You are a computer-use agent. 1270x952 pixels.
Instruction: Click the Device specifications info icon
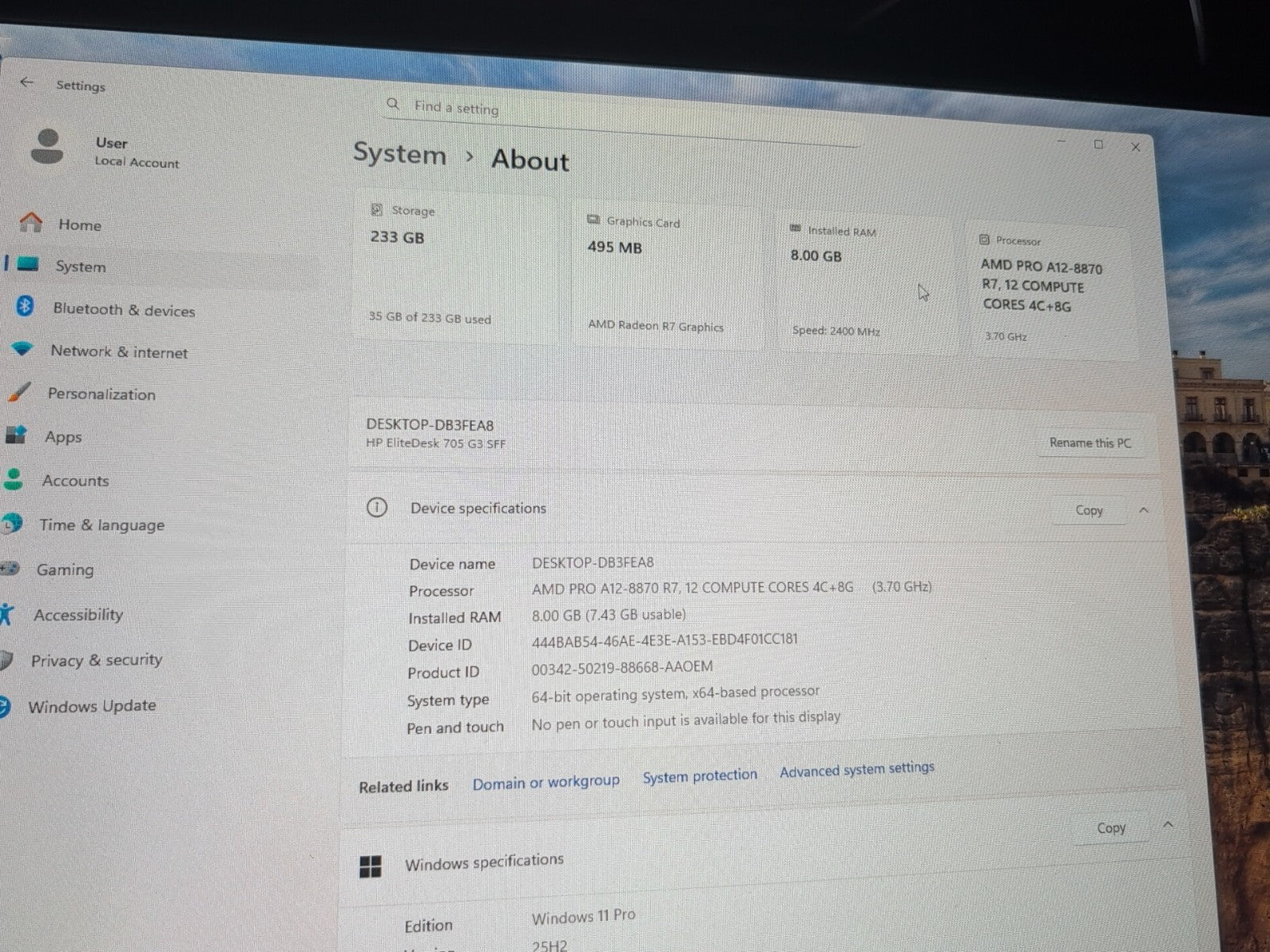click(377, 507)
